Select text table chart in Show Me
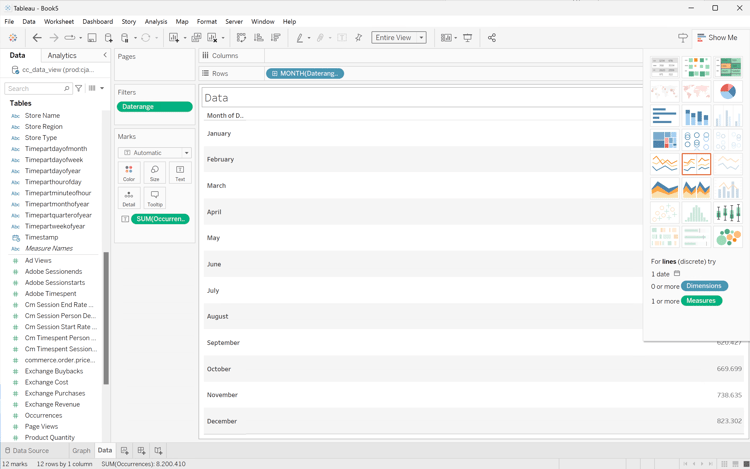 pos(664,67)
